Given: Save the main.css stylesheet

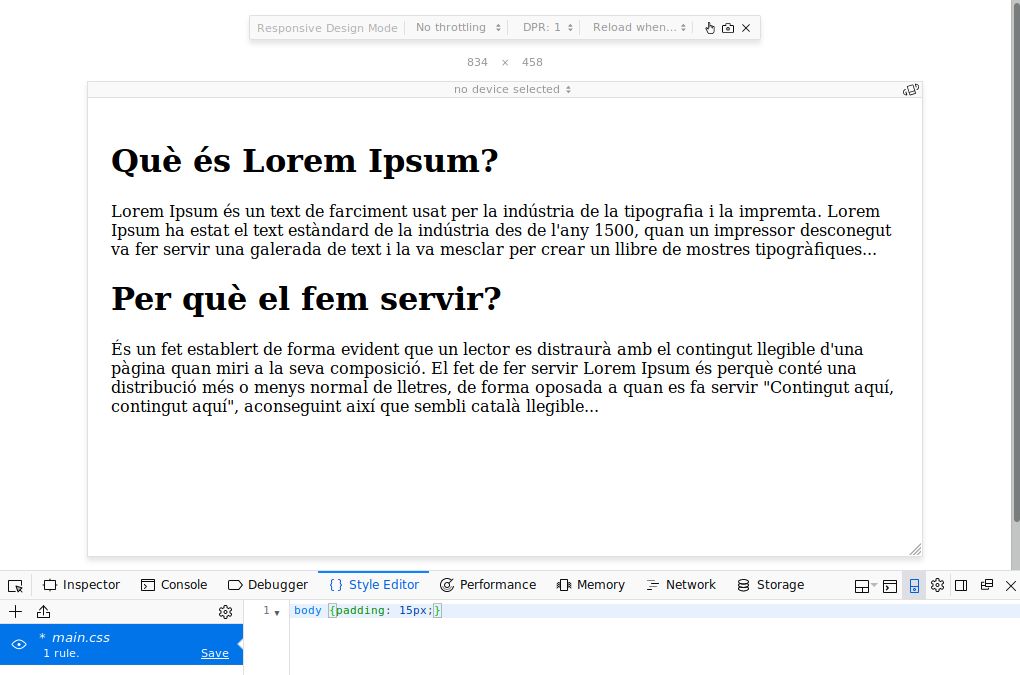Looking at the screenshot, I should pyautogui.click(x=214, y=653).
